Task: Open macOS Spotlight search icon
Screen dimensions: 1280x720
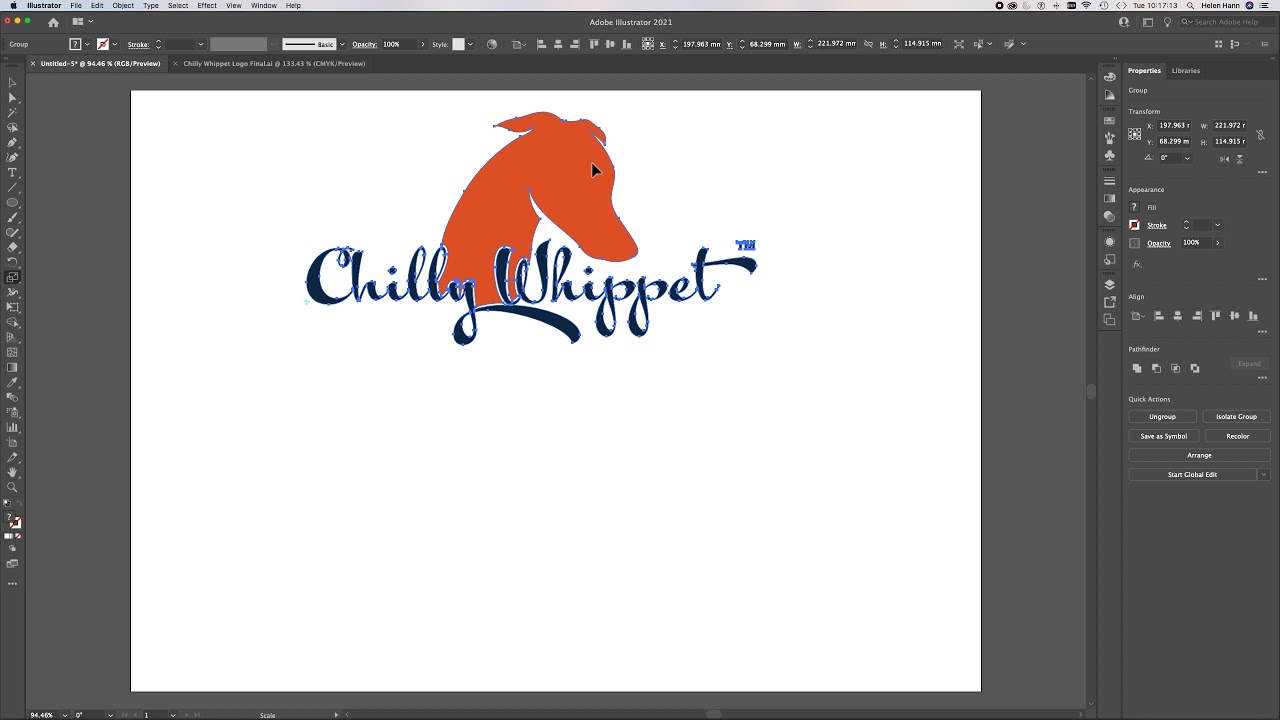Action: tap(1190, 6)
